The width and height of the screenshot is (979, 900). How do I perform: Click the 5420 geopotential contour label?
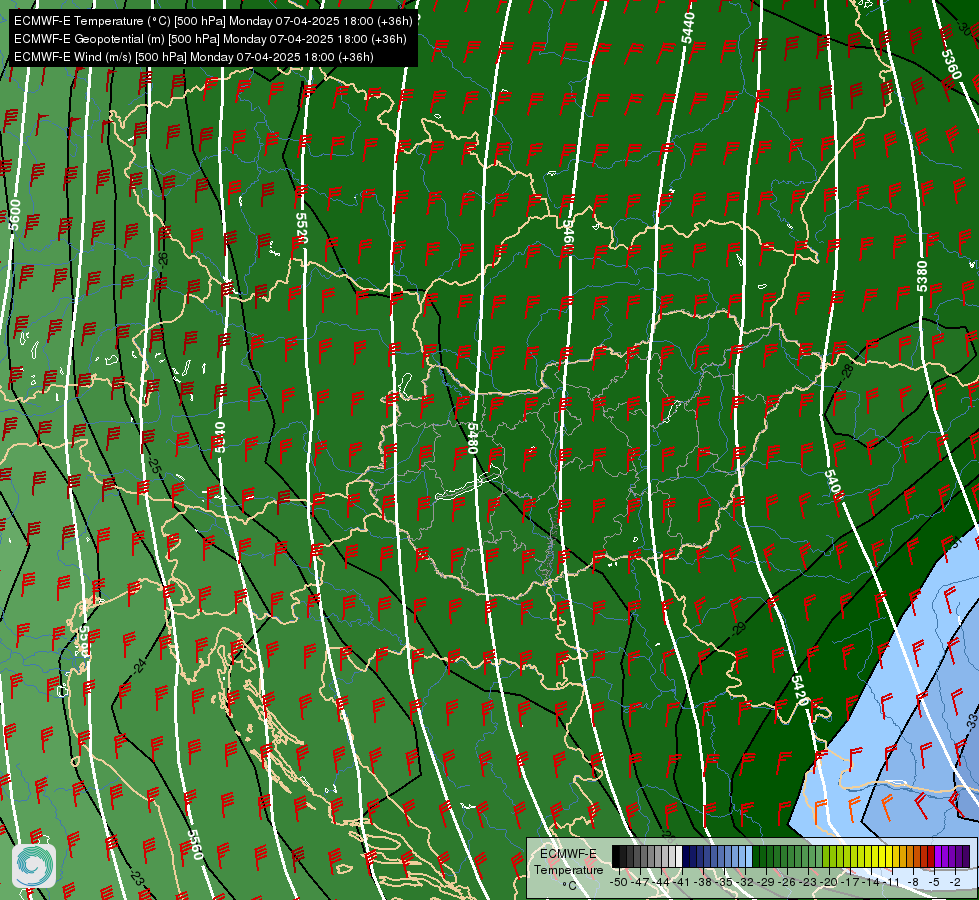pyautogui.click(x=800, y=690)
